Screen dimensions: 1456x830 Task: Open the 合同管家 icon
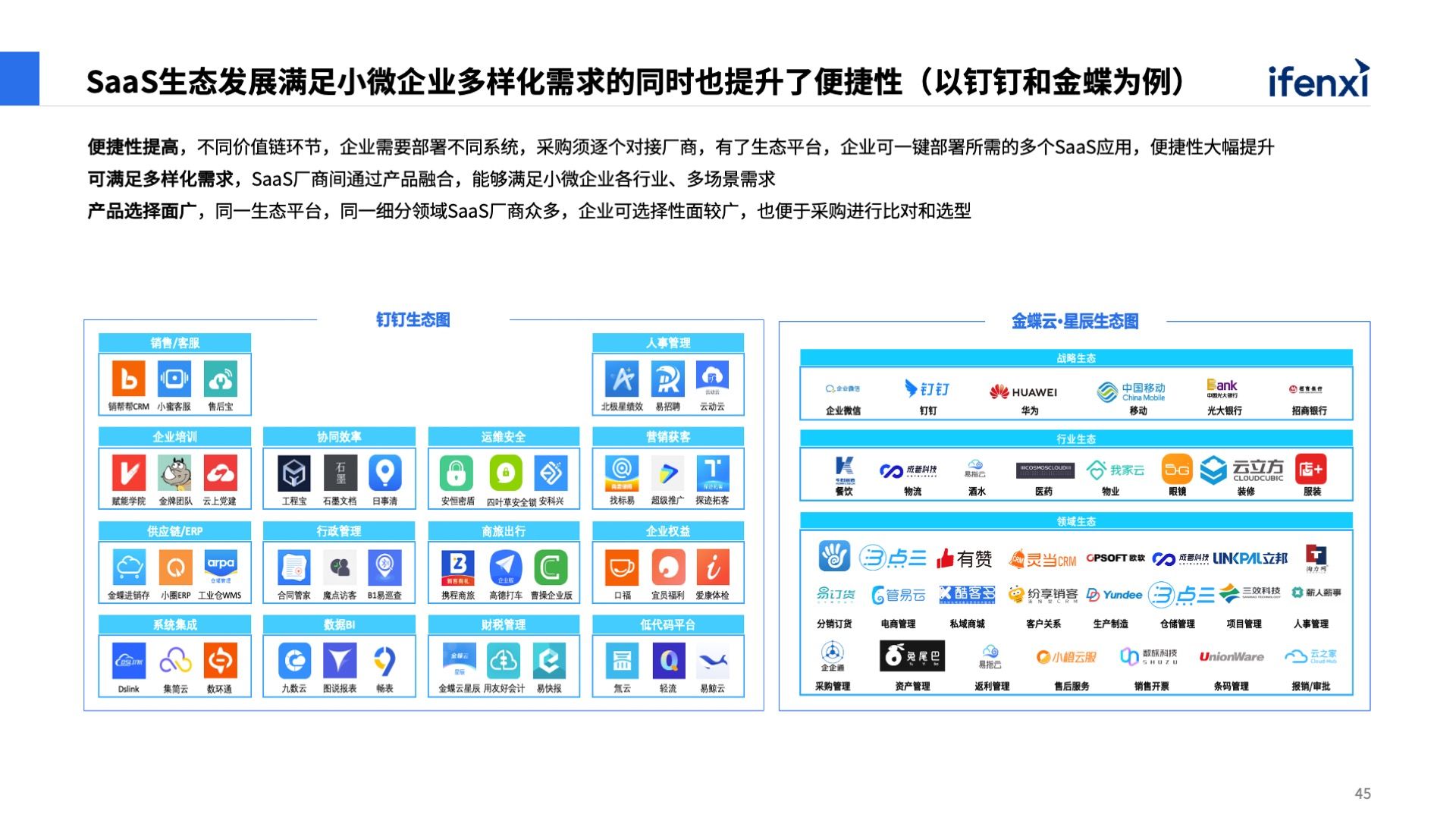click(294, 567)
